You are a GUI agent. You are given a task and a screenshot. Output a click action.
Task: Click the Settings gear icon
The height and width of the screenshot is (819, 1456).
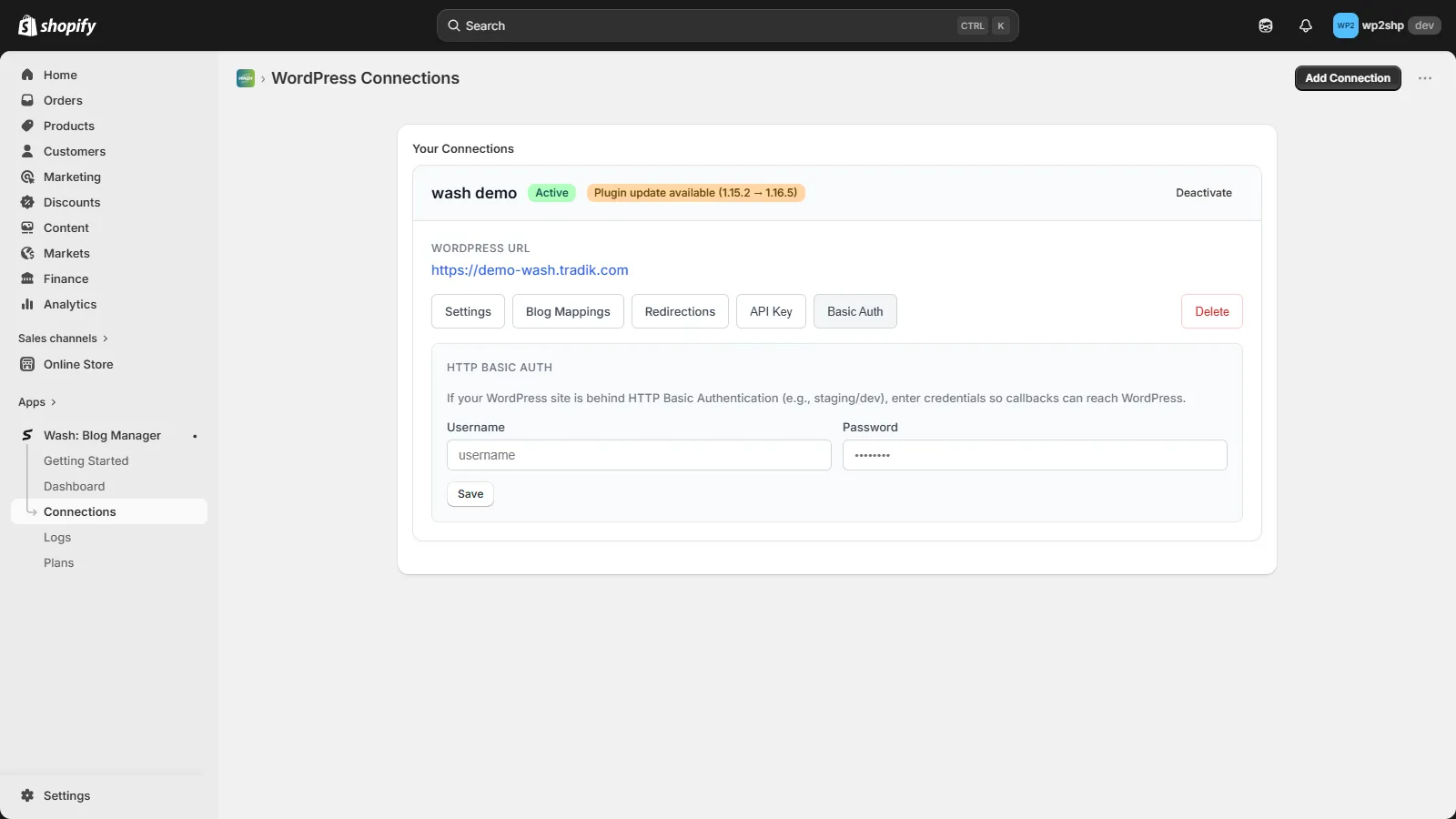(x=27, y=795)
